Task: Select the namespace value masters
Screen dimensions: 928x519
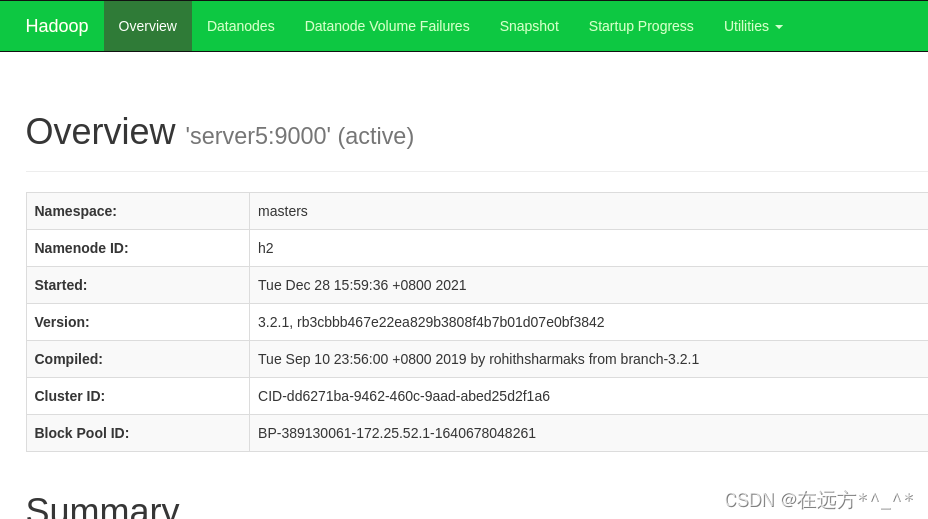Action: click(282, 211)
